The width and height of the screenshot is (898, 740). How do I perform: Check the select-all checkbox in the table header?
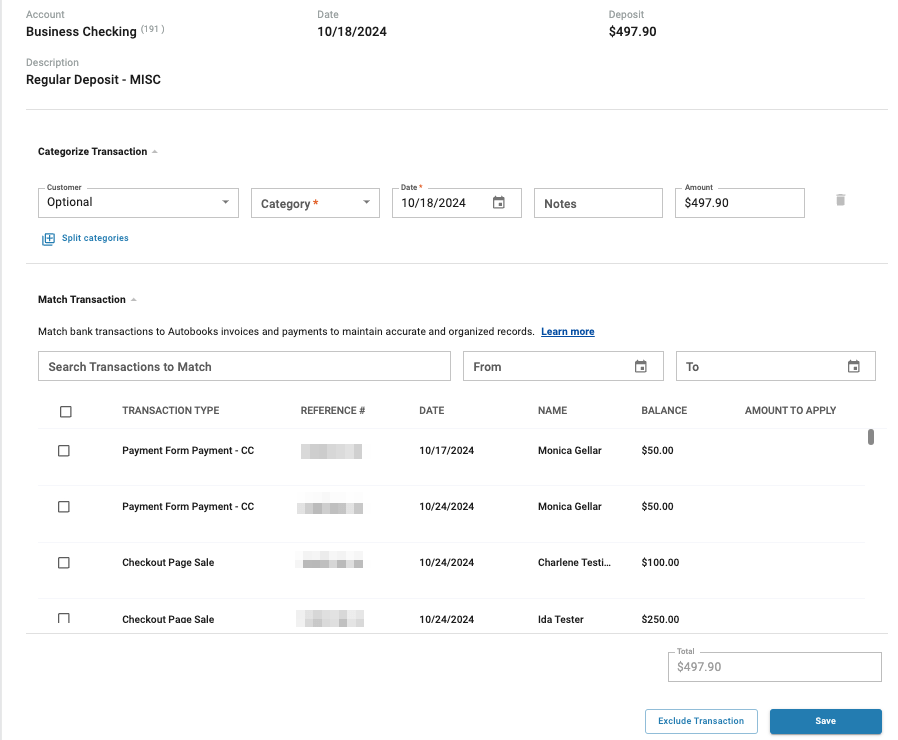pyautogui.click(x=64, y=410)
